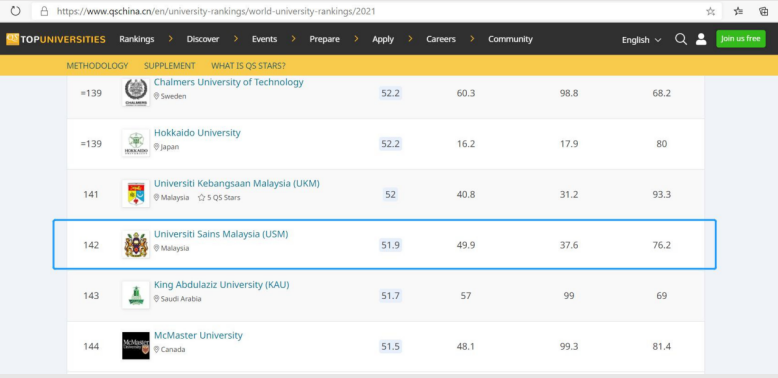Click the location pin beside Saudi Arabia
778x378 pixels.
156,299
